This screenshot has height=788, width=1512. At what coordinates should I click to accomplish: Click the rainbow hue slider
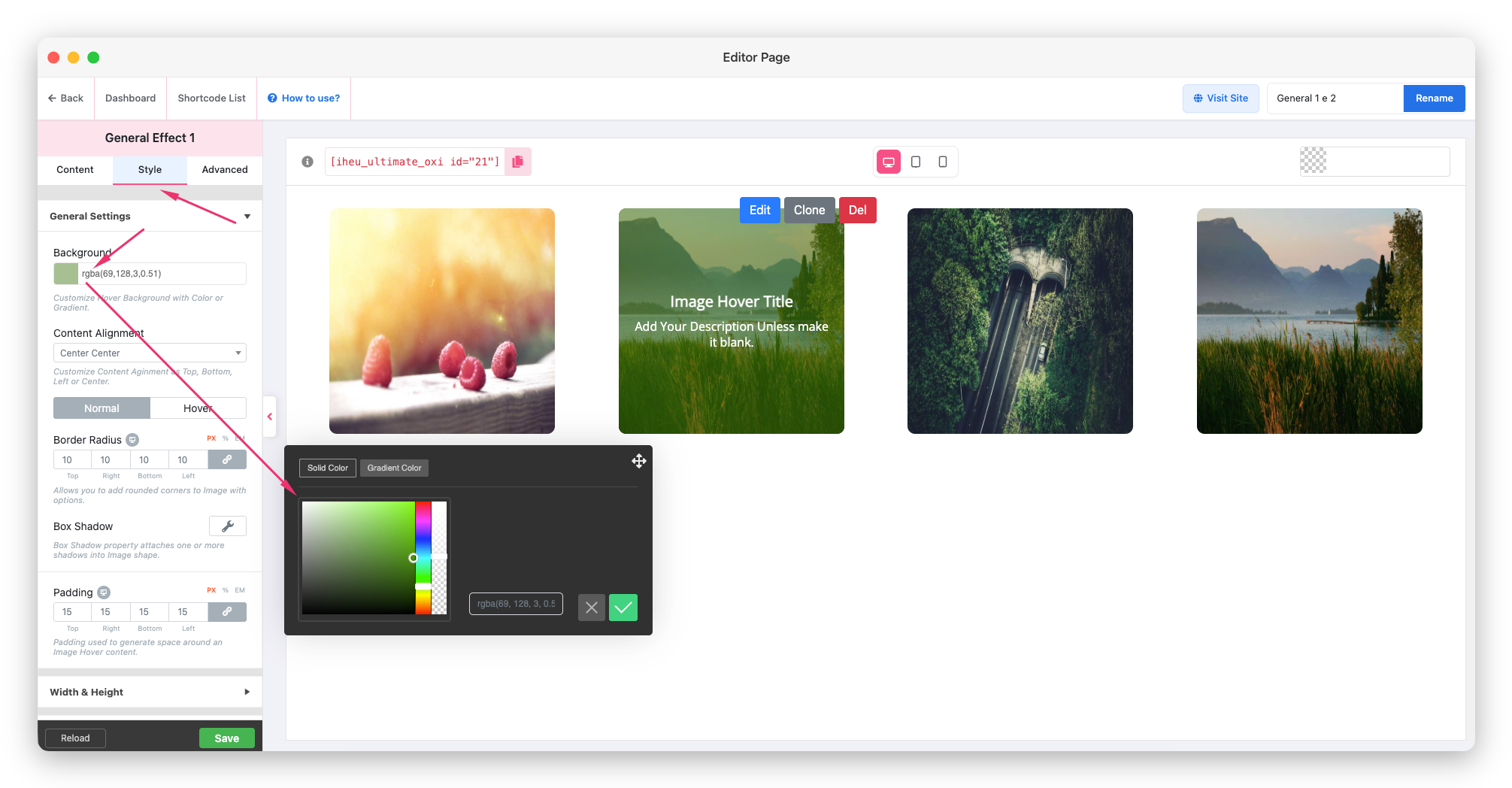[x=423, y=558]
